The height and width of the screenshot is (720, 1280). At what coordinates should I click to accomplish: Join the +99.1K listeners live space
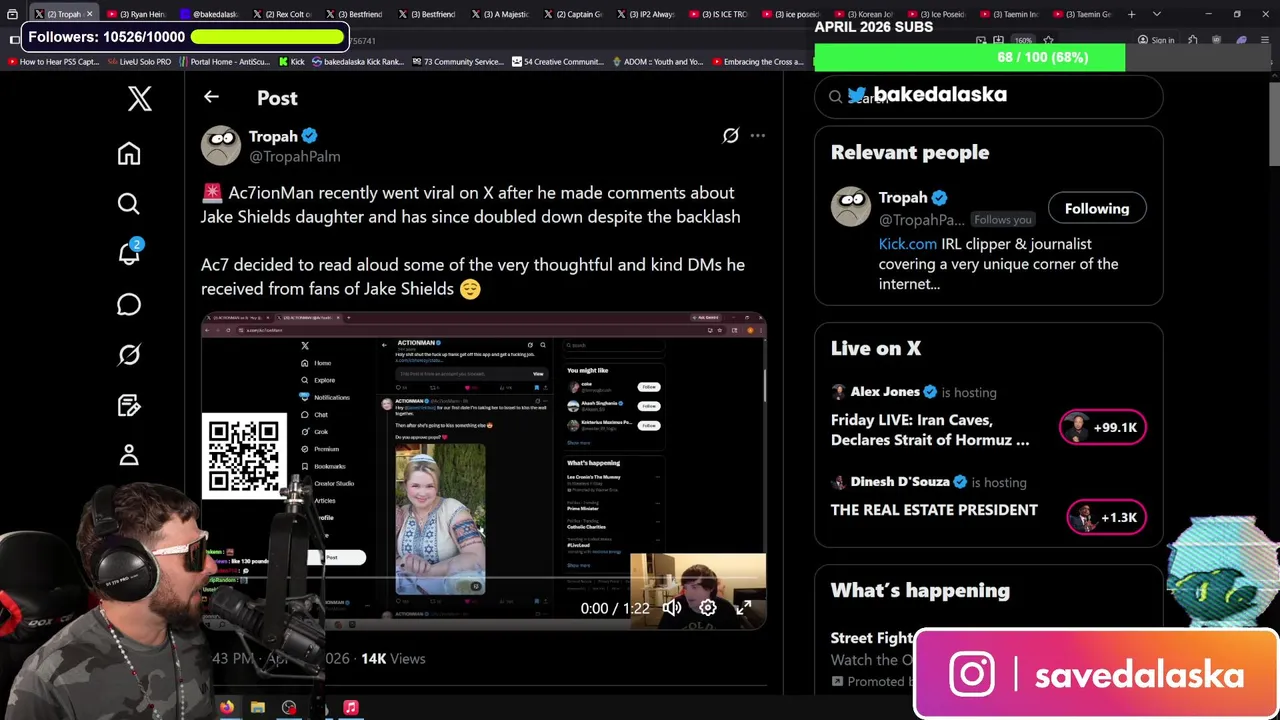[1102, 427]
